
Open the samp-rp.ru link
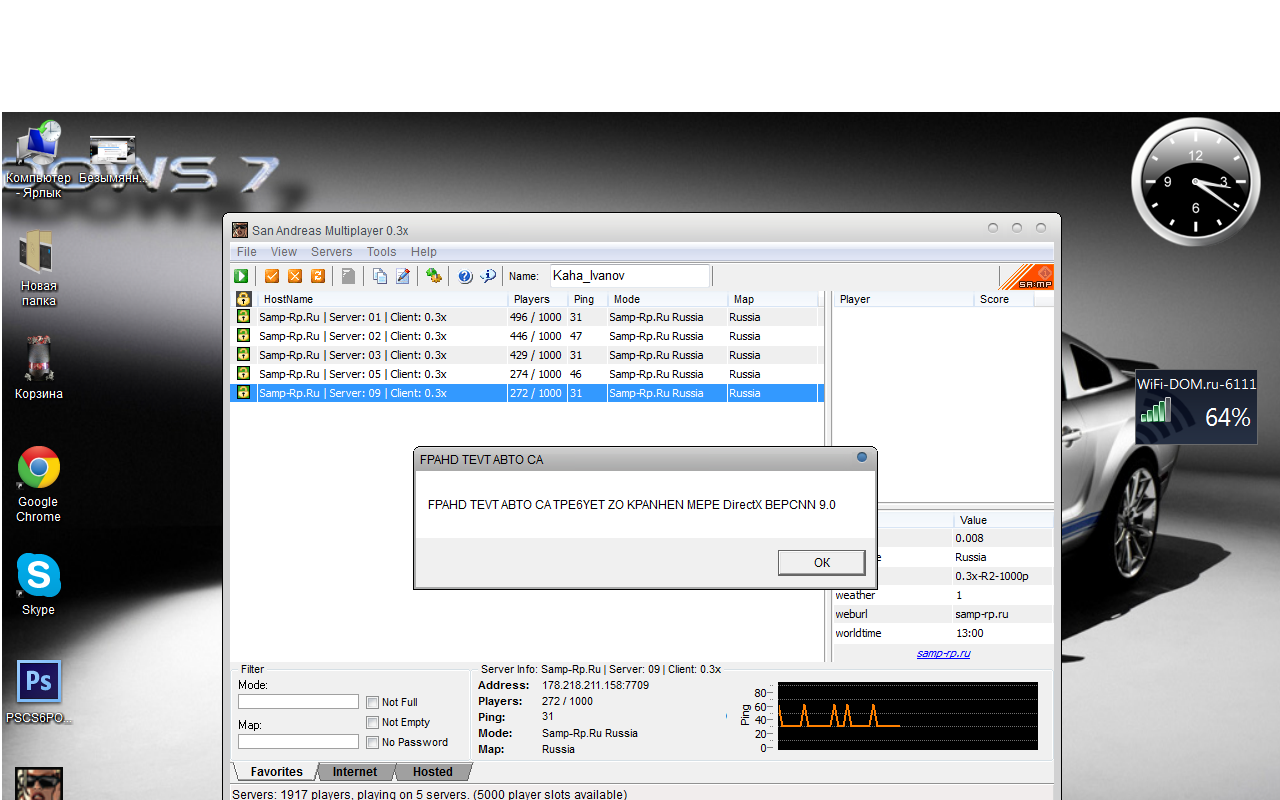943,654
